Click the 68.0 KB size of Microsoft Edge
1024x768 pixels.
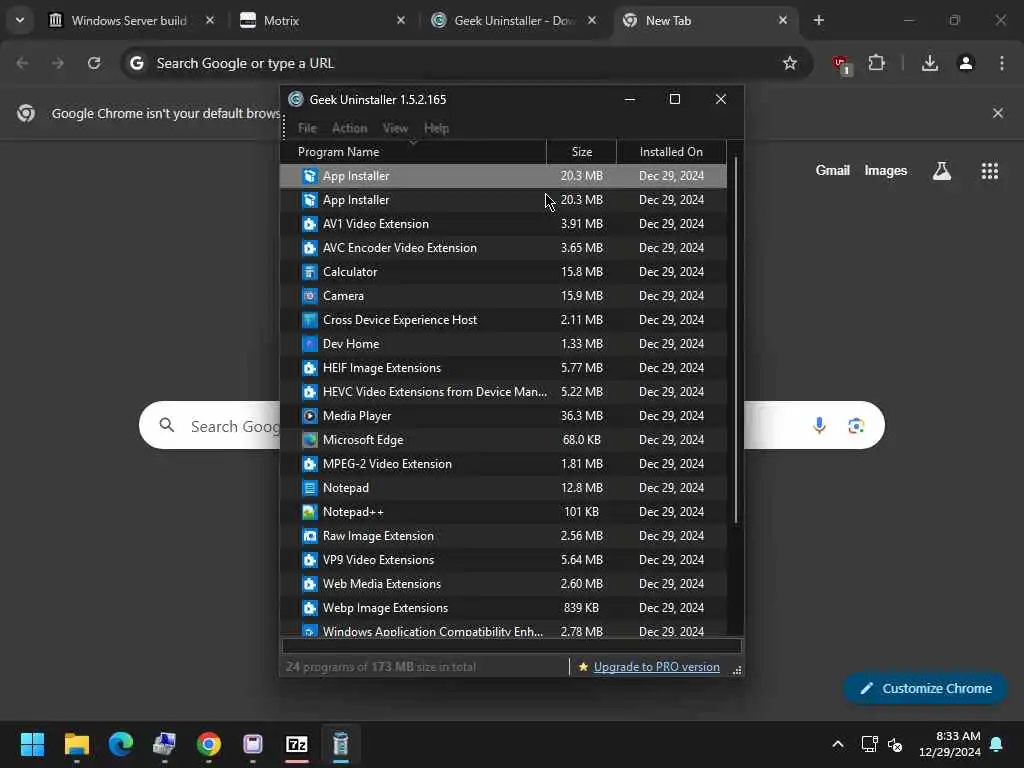point(581,440)
